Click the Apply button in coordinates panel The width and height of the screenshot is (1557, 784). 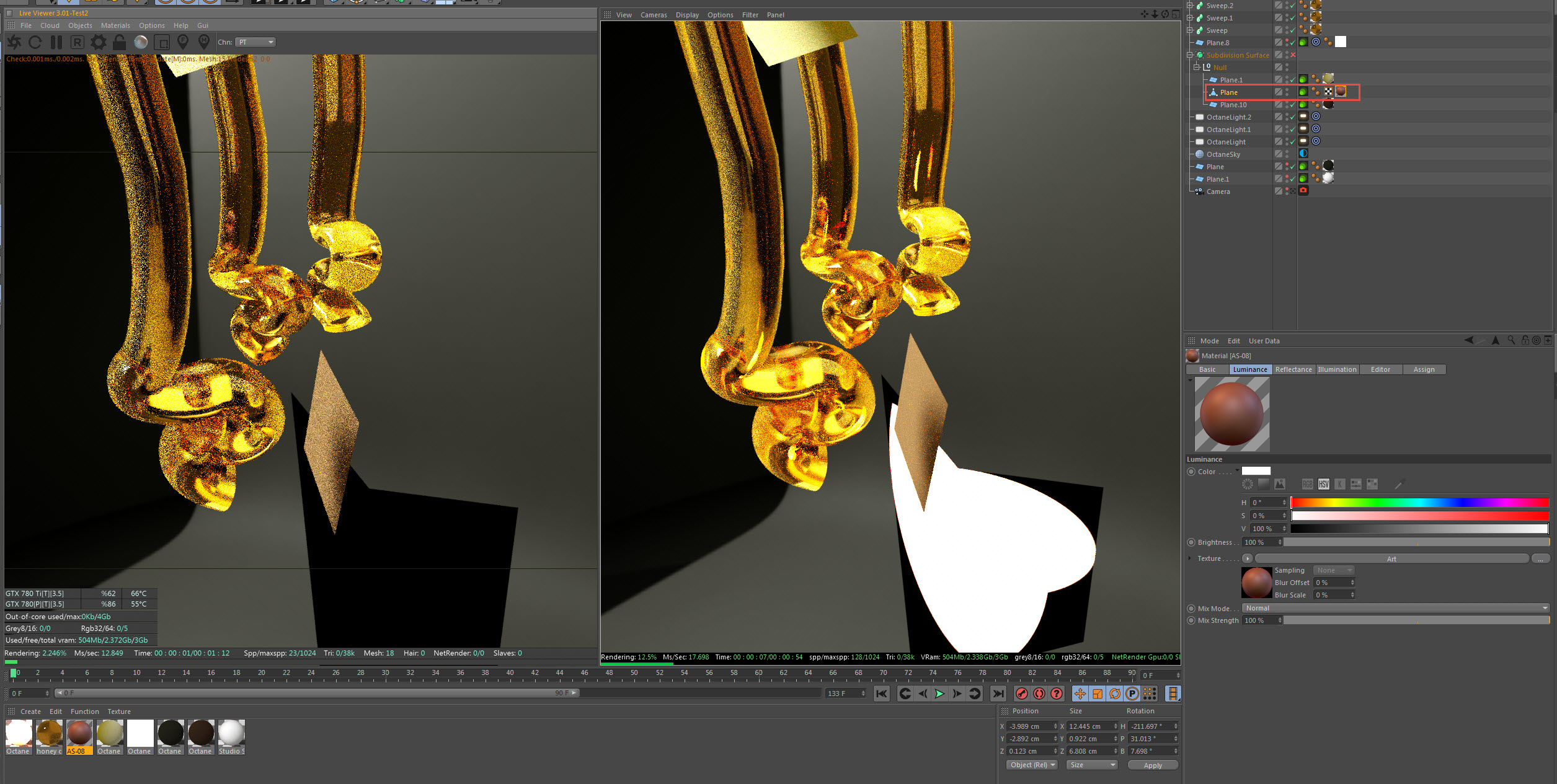click(1152, 765)
